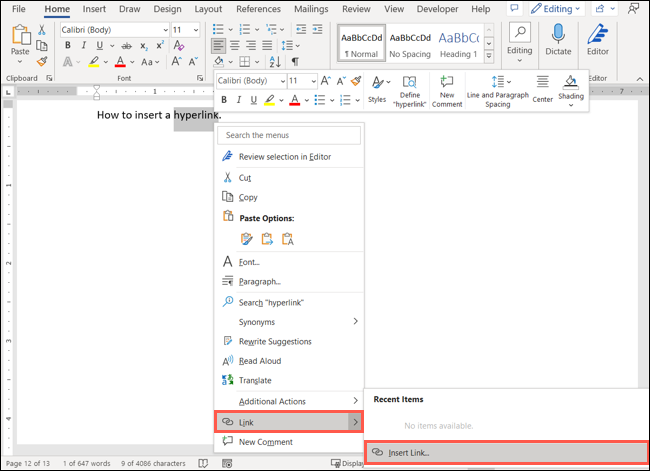Switch to the References tab
The width and height of the screenshot is (650, 471).
tap(258, 9)
